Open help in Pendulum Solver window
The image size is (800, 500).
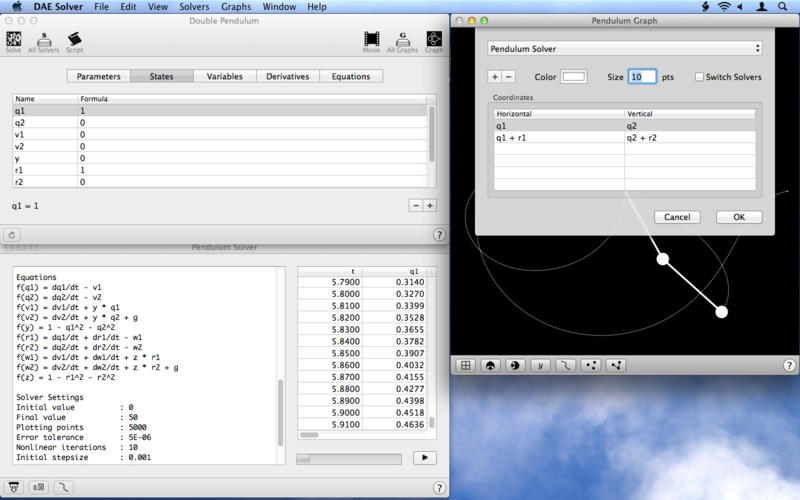pos(439,487)
